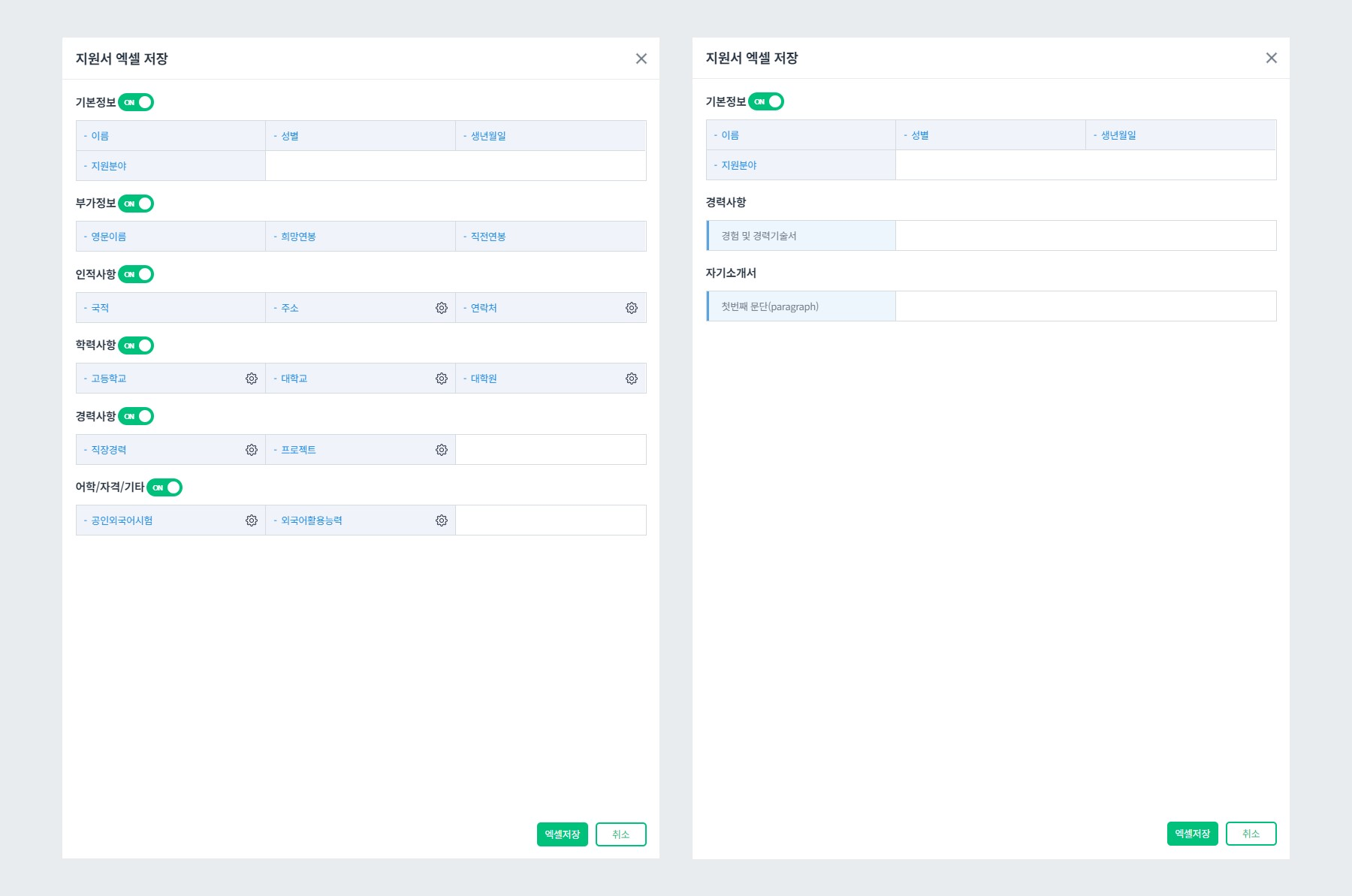Screen dimensions: 1352x896
Task: Select 국적 field
Action: coord(171,308)
